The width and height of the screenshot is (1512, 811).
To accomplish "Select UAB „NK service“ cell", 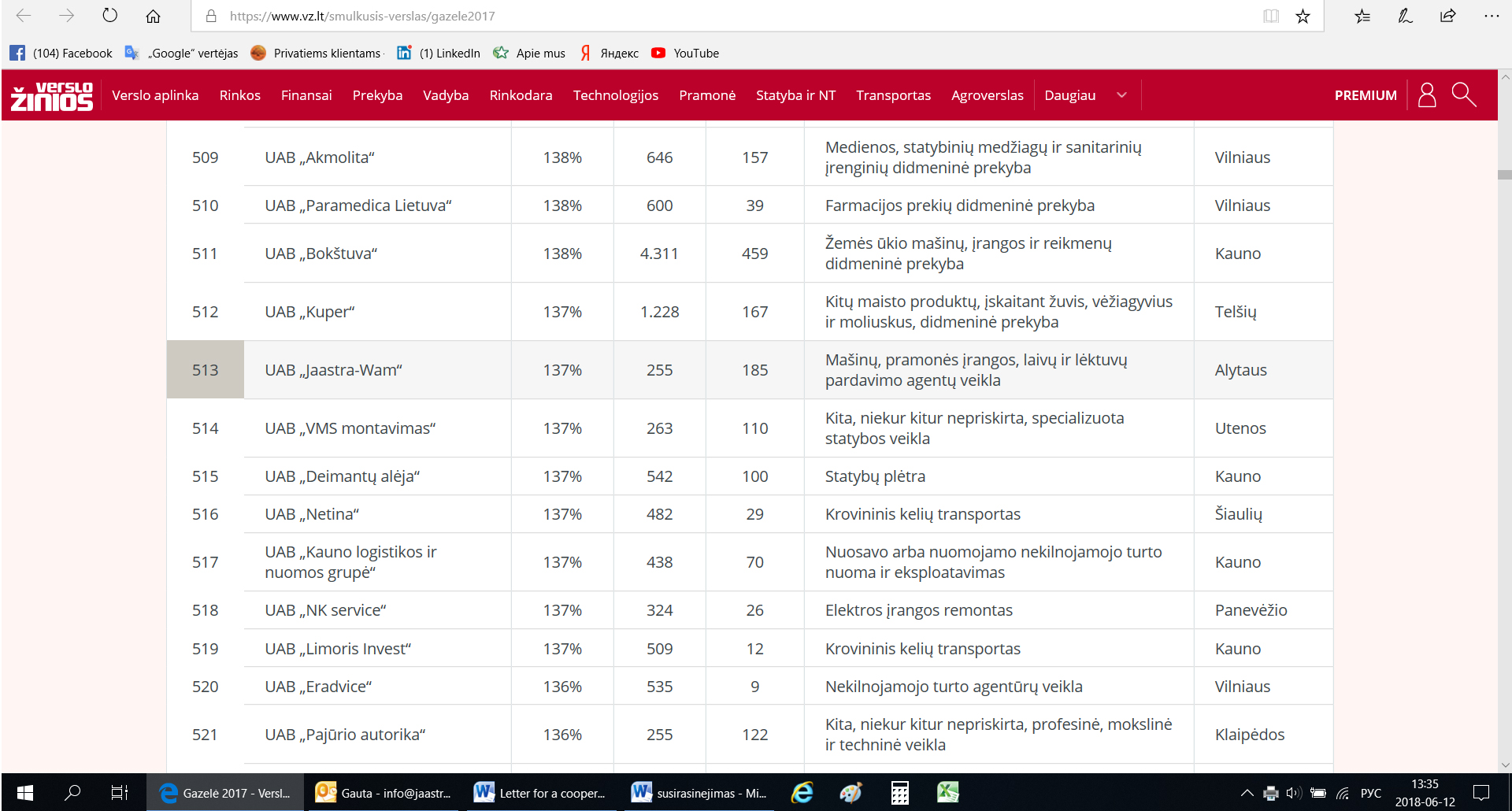I will coord(325,610).
